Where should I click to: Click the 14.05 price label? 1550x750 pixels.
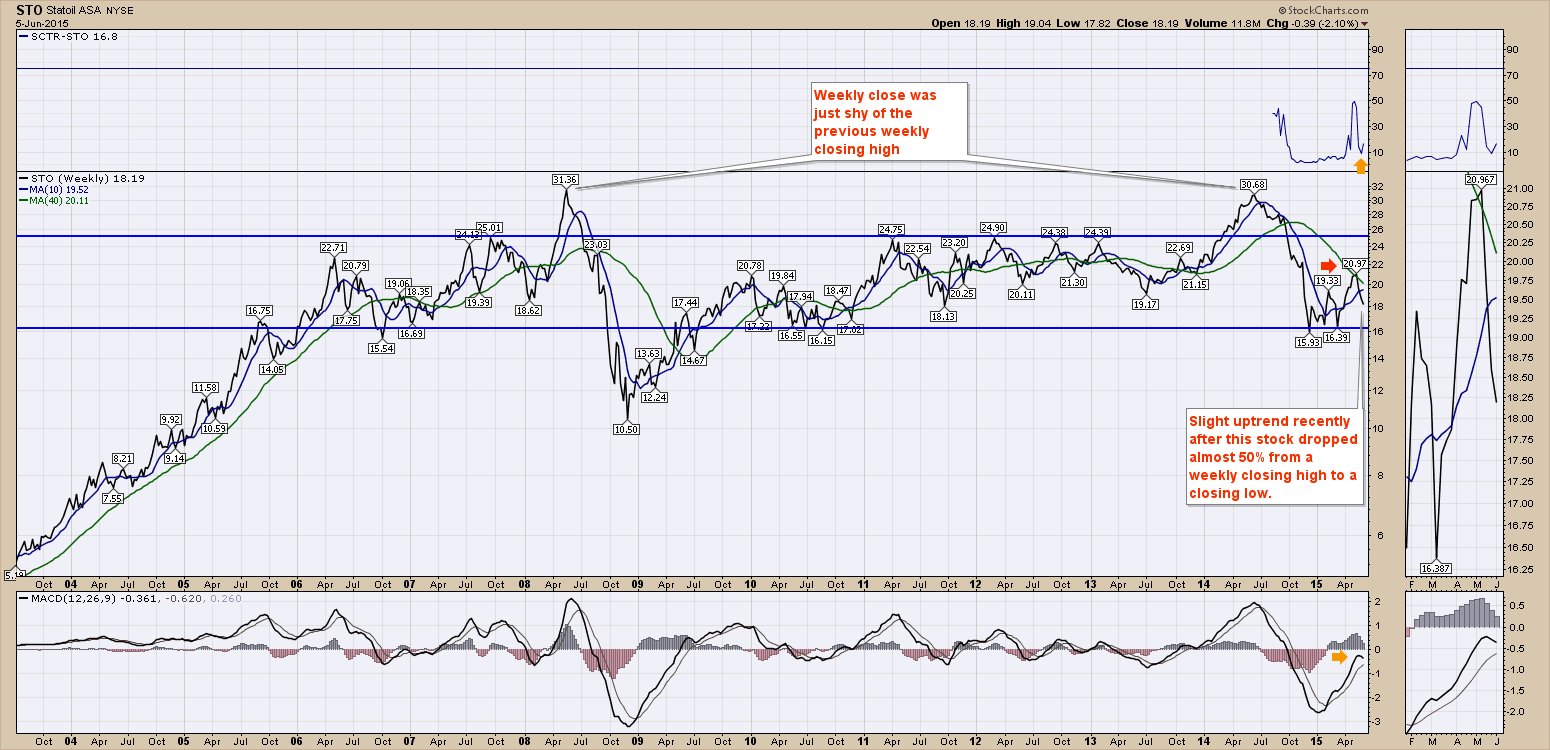pos(272,369)
